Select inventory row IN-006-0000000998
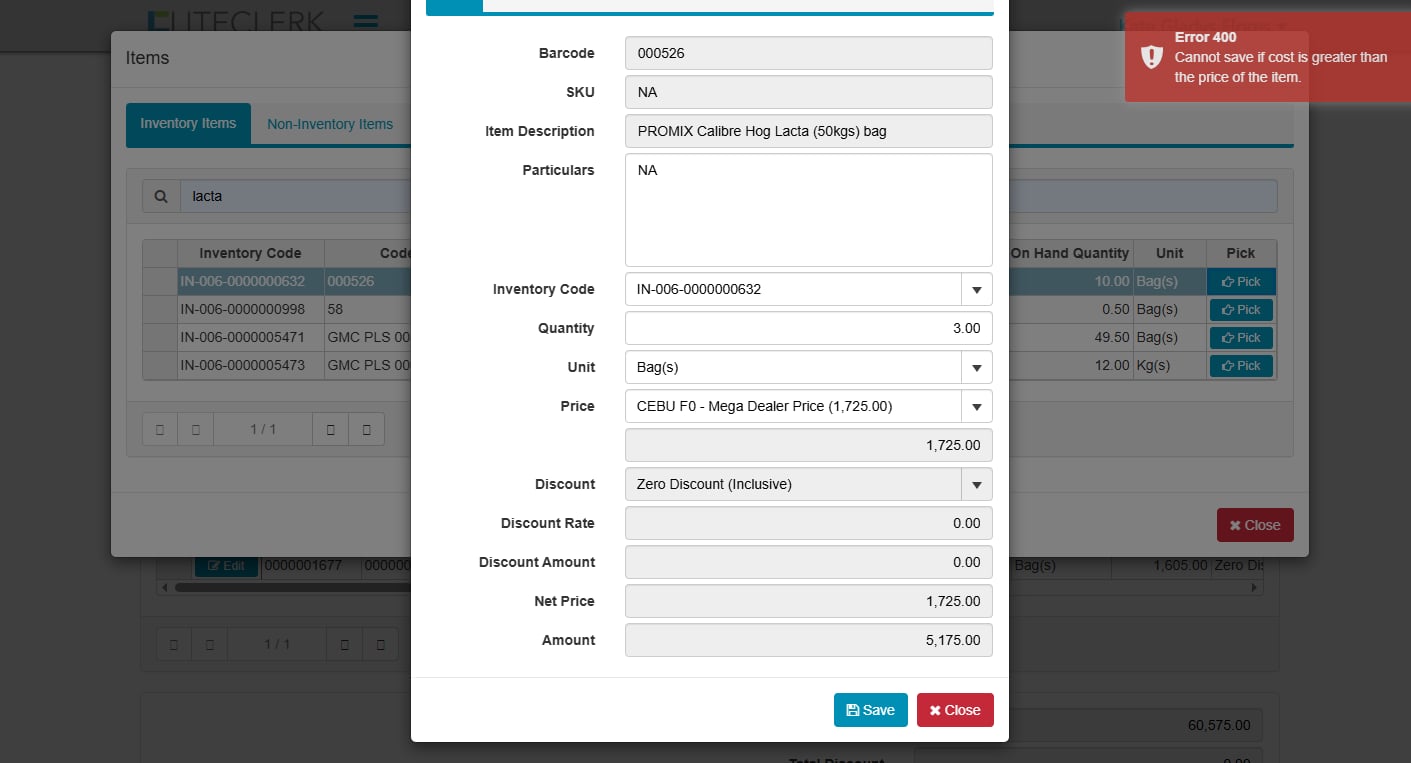Viewport: 1411px width, 763px height. click(x=243, y=310)
